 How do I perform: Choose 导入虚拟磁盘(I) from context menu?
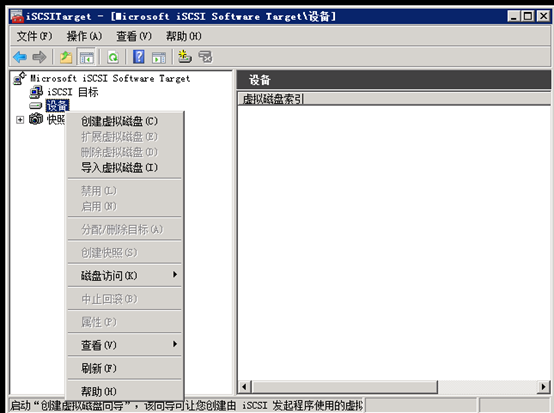(124, 167)
